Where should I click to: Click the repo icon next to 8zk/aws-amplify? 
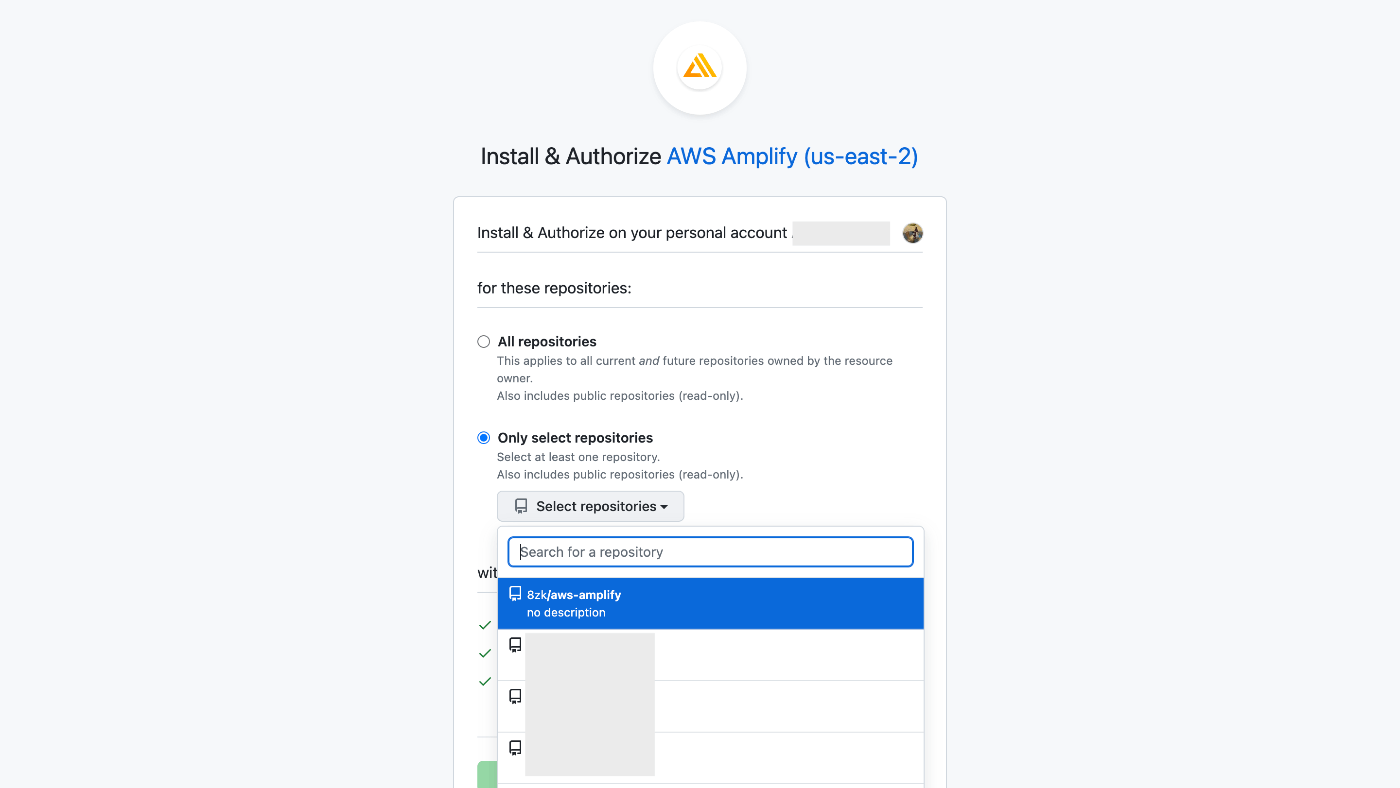point(515,594)
